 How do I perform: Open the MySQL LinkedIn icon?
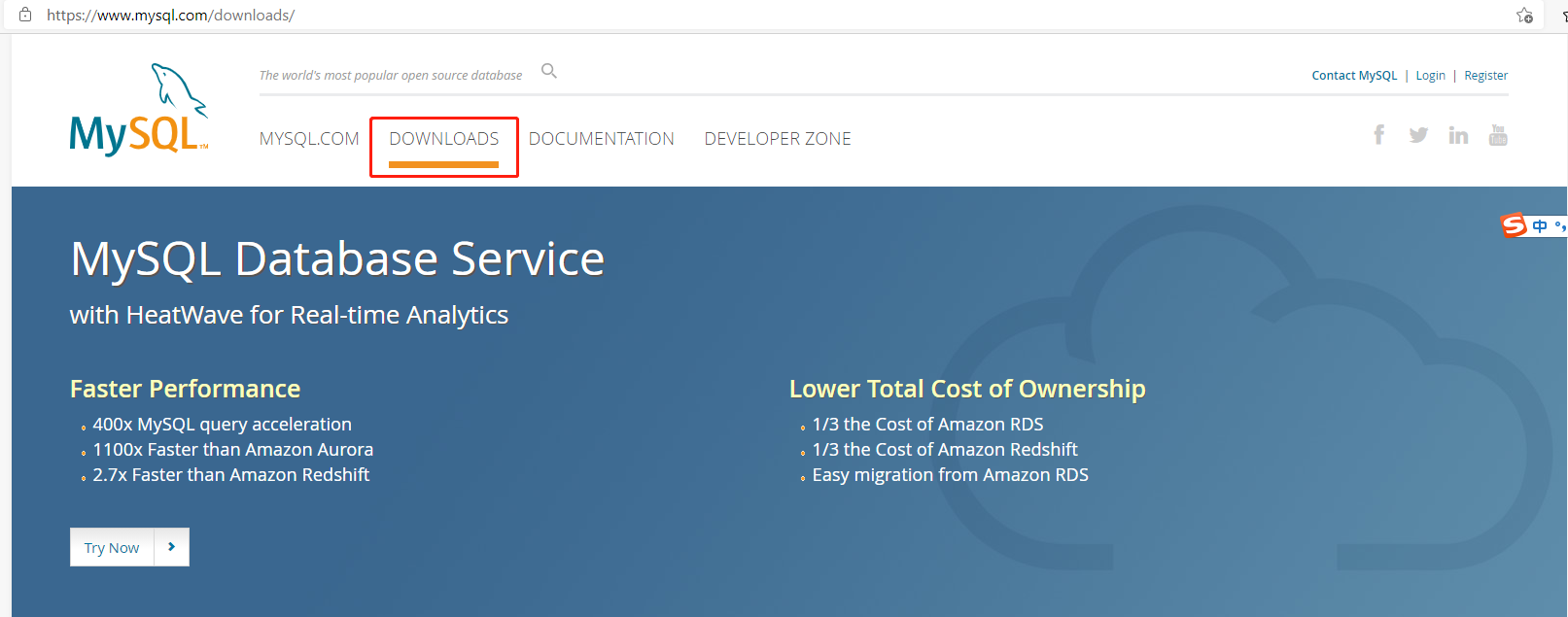coord(1458,135)
